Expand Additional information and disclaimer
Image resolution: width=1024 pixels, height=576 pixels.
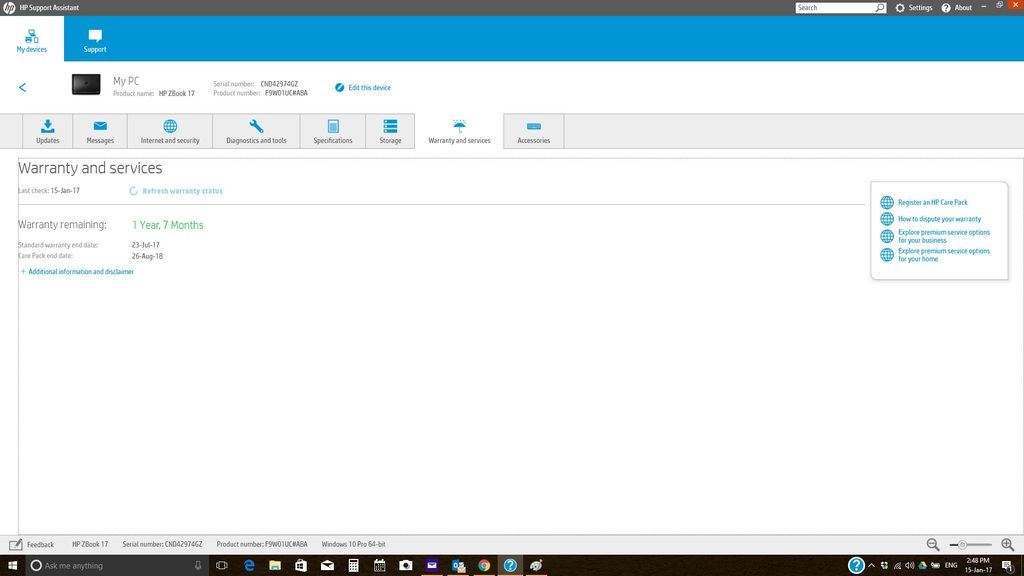(x=77, y=272)
